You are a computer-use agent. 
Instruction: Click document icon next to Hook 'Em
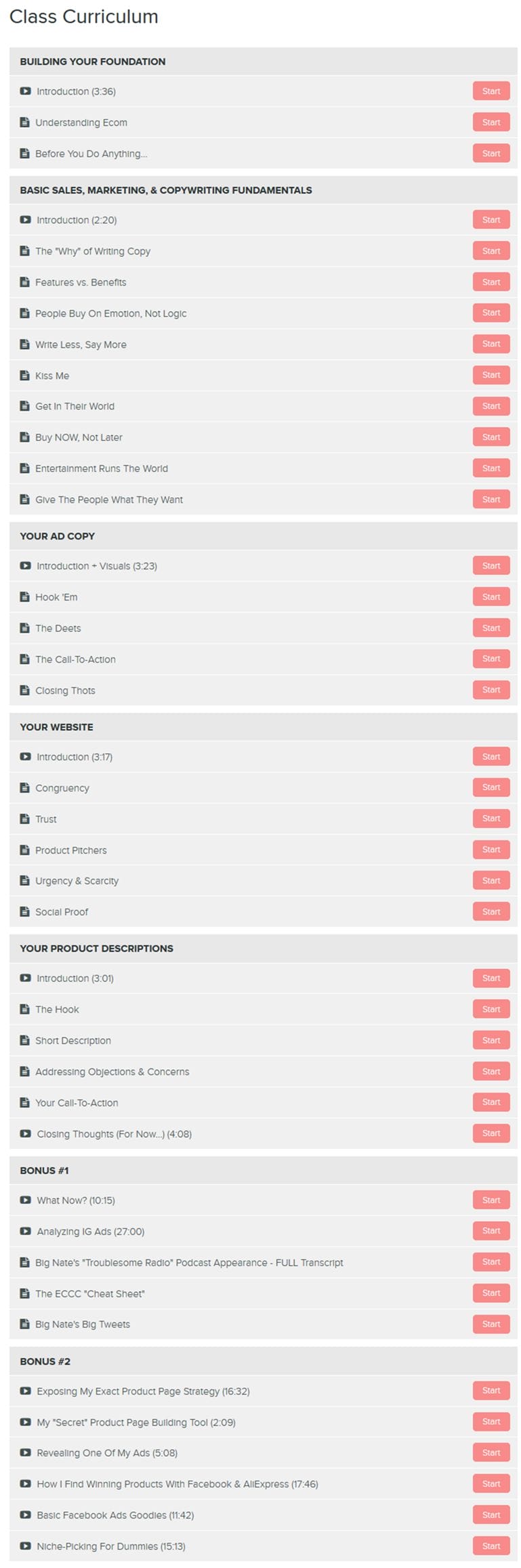pyautogui.click(x=25, y=596)
